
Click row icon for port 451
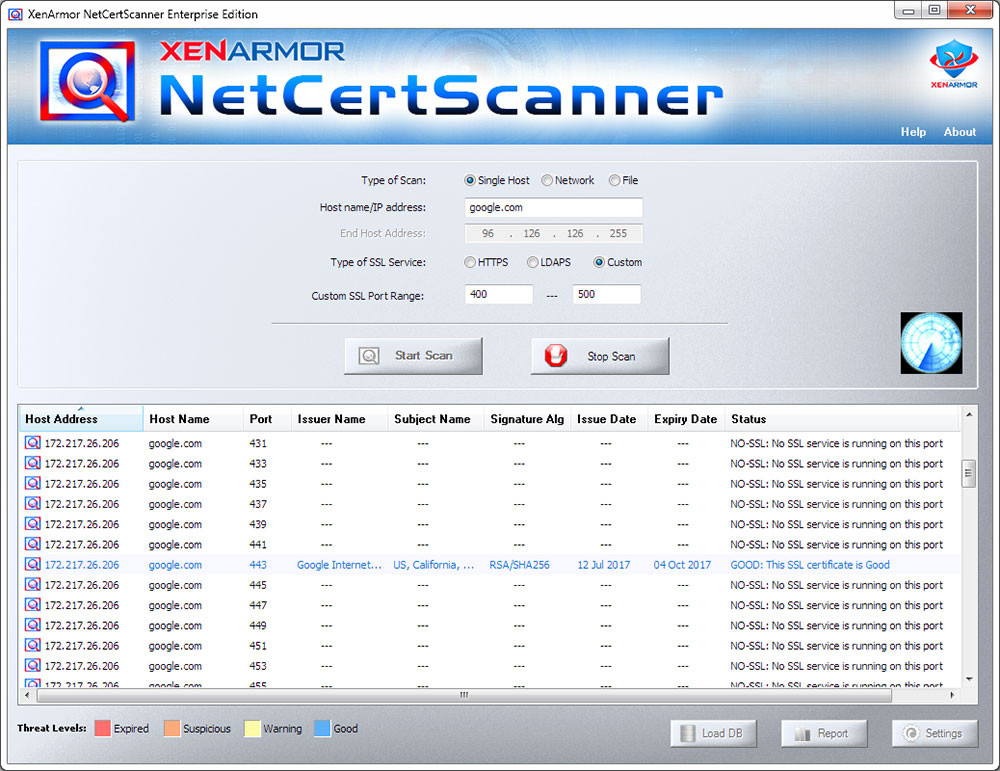coord(33,645)
